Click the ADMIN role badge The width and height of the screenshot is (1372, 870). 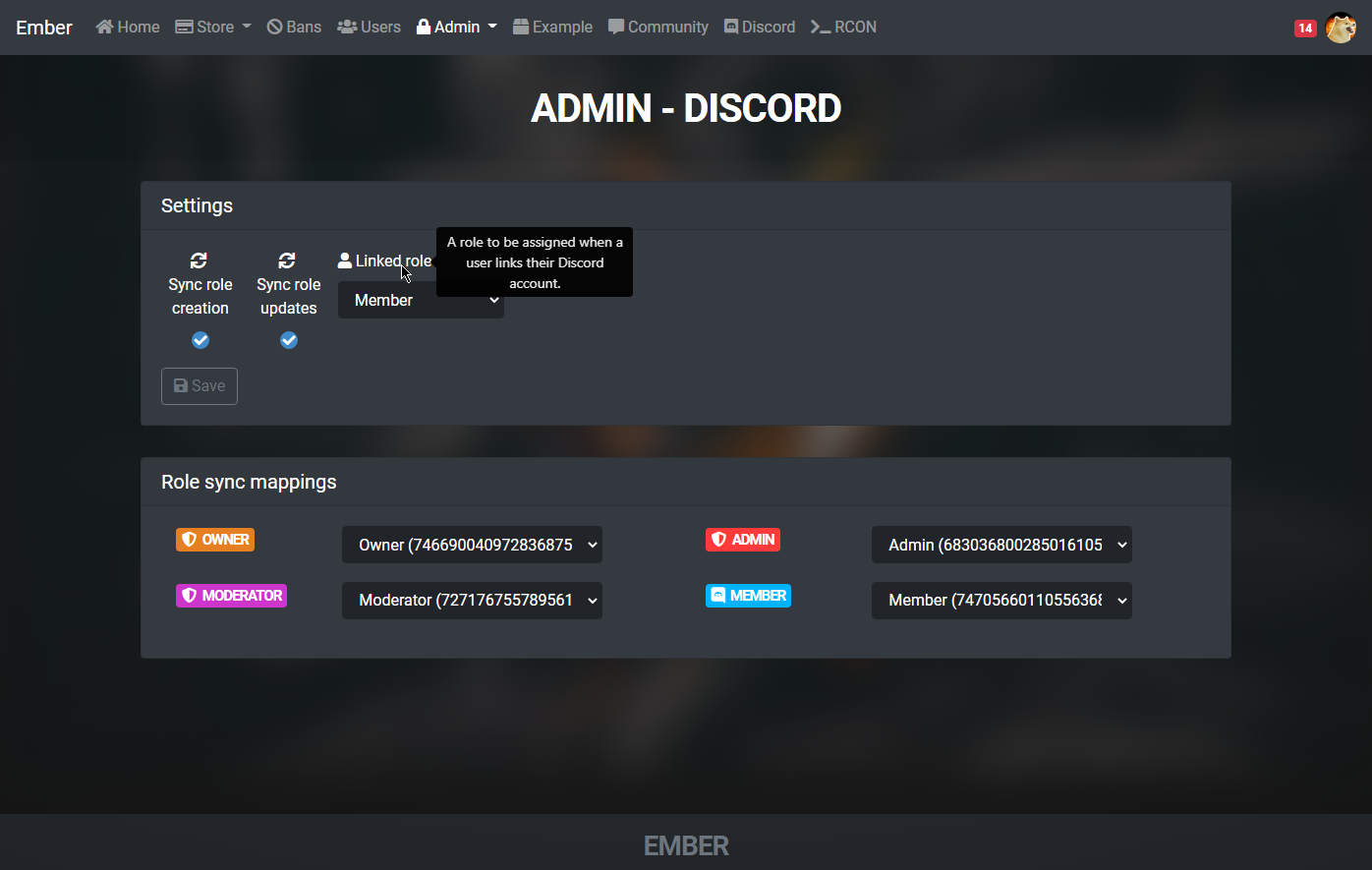pos(743,540)
